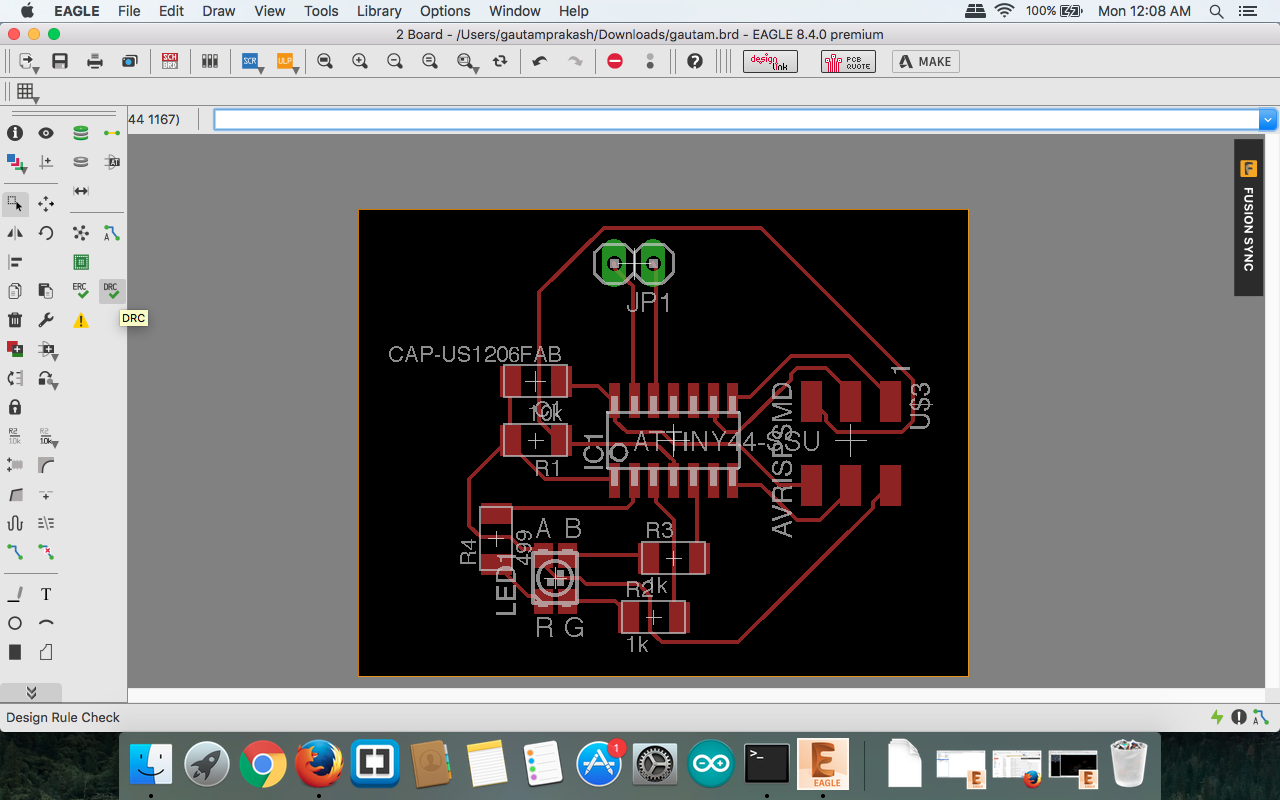Open the zoom select dropdown icon
The image size is (1280, 800).
click(466, 61)
